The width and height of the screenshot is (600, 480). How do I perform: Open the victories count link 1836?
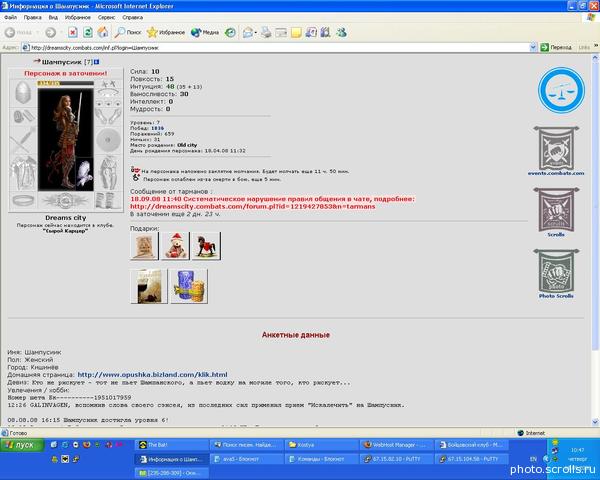[157, 128]
